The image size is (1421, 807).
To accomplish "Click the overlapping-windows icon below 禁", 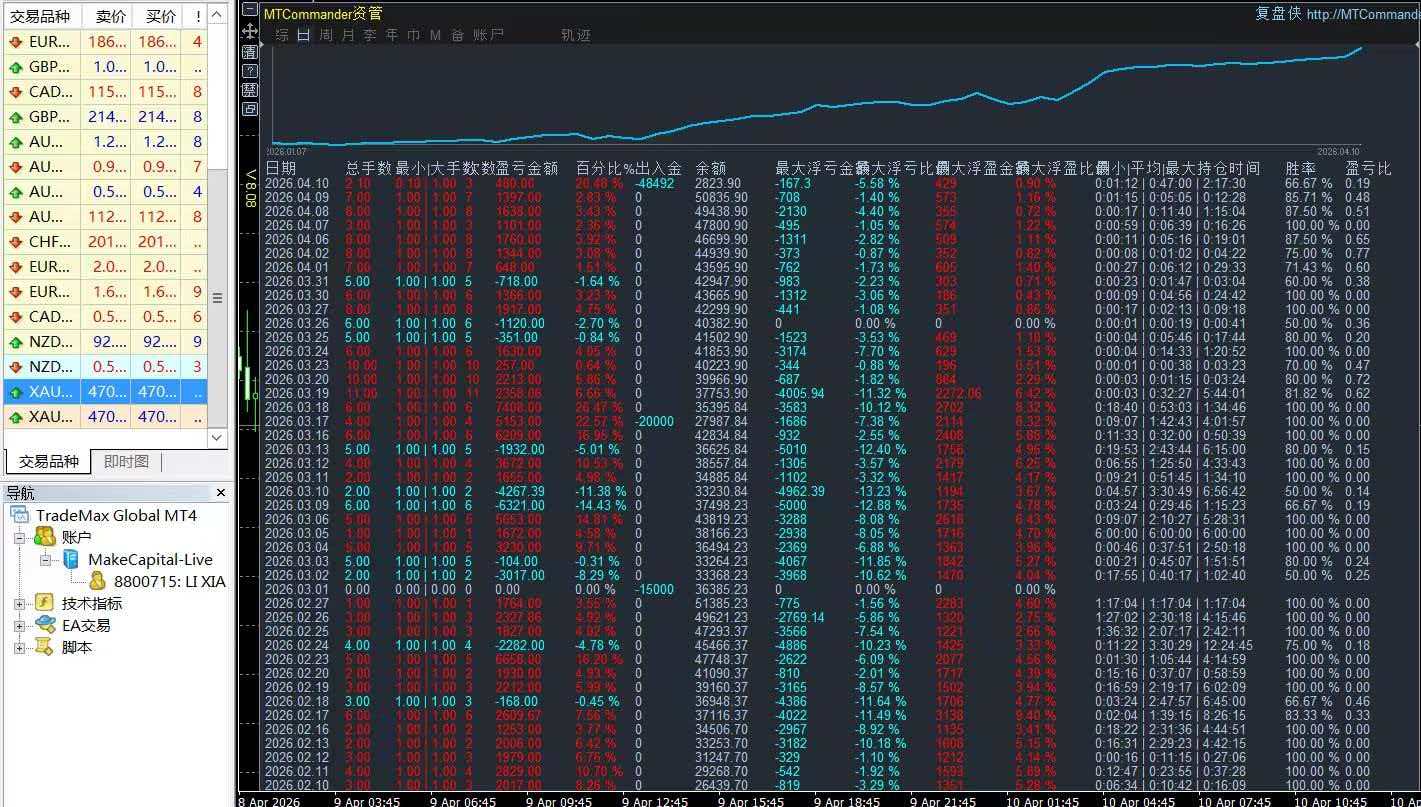I will tap(250, 109).
